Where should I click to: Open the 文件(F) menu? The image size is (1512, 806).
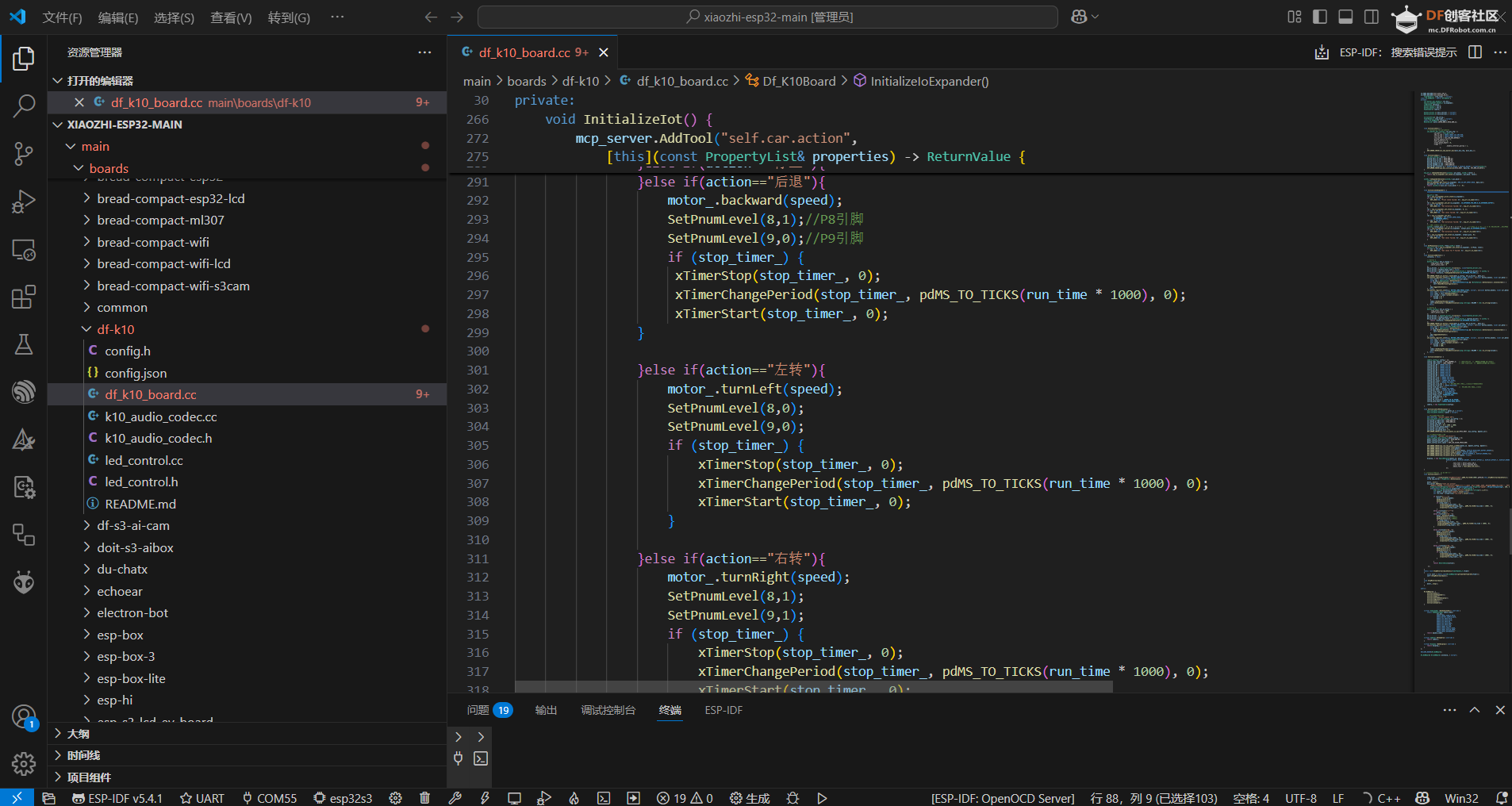click(62, 17)
